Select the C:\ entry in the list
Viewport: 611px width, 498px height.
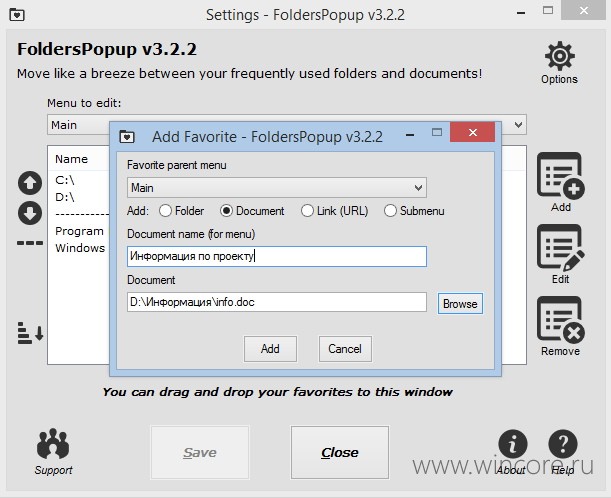click(x=65, y=180)
